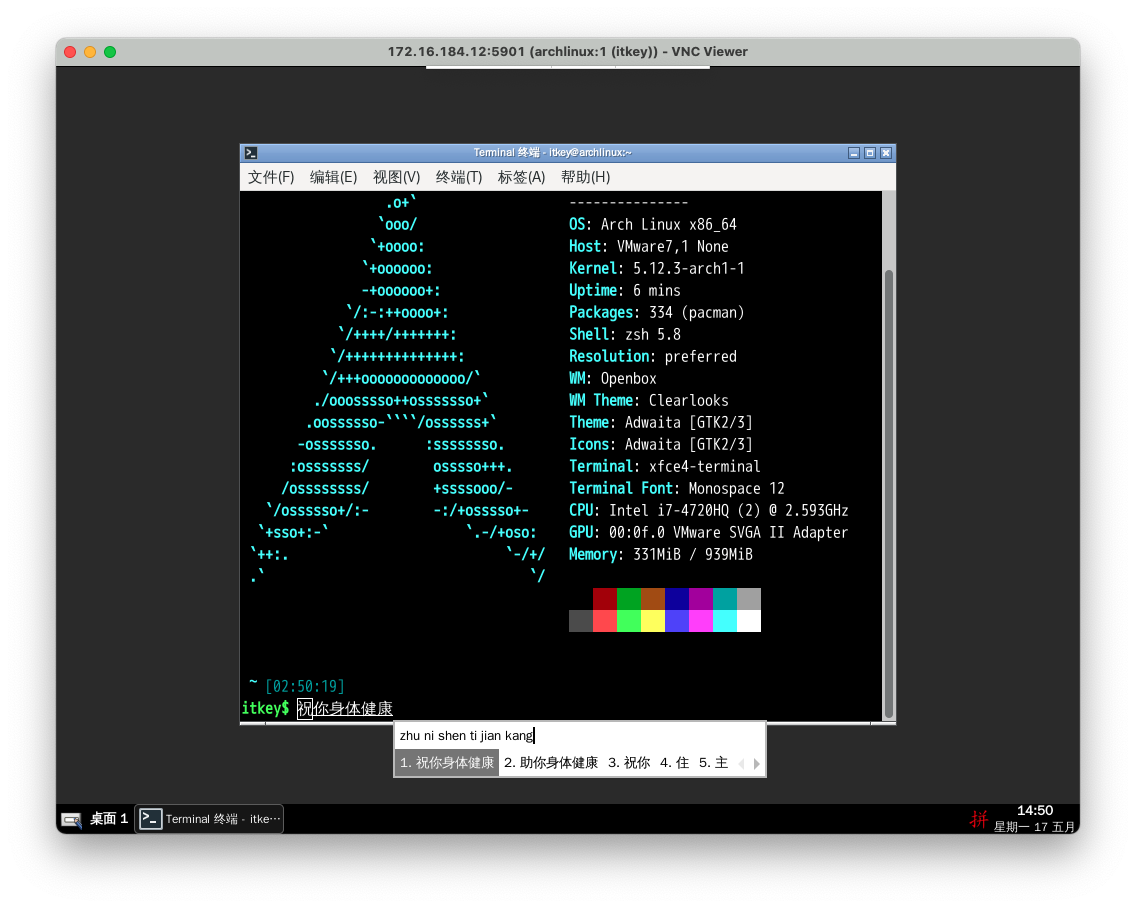The image size is (1136, 908).
Task: Click the '星期一 17 五月' date text
Action: click(x=1034, y=827)
